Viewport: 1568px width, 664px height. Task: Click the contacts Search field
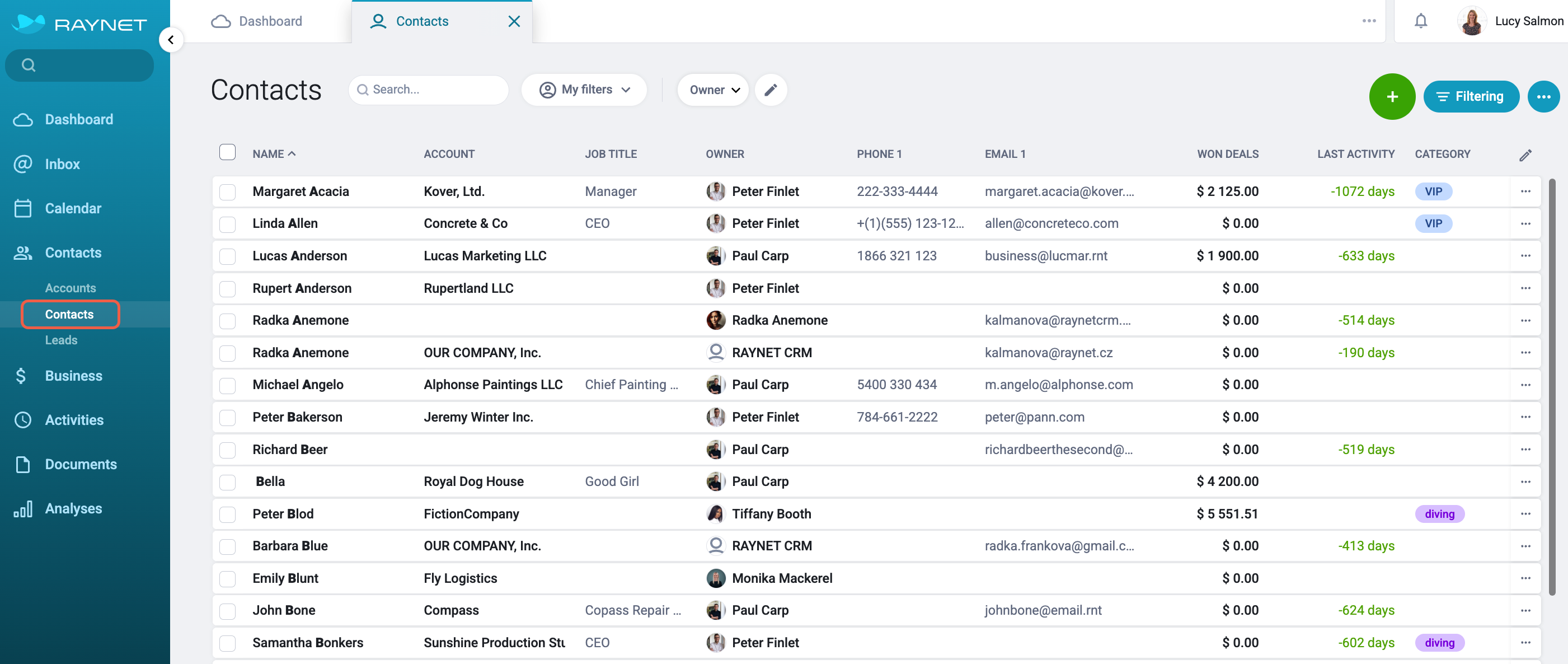coord(429,90)
